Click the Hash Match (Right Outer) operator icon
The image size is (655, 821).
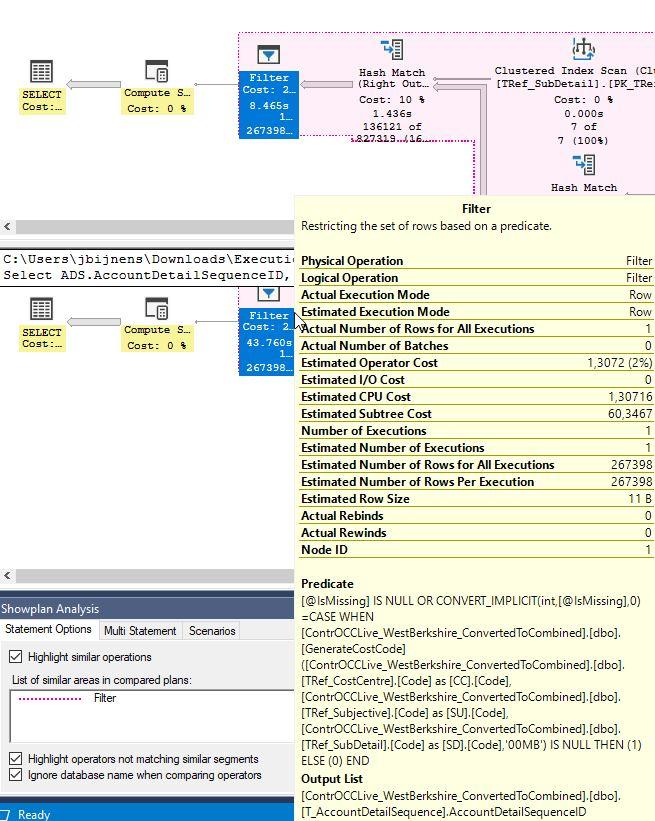pyautogui.click(x=392, y=50)
